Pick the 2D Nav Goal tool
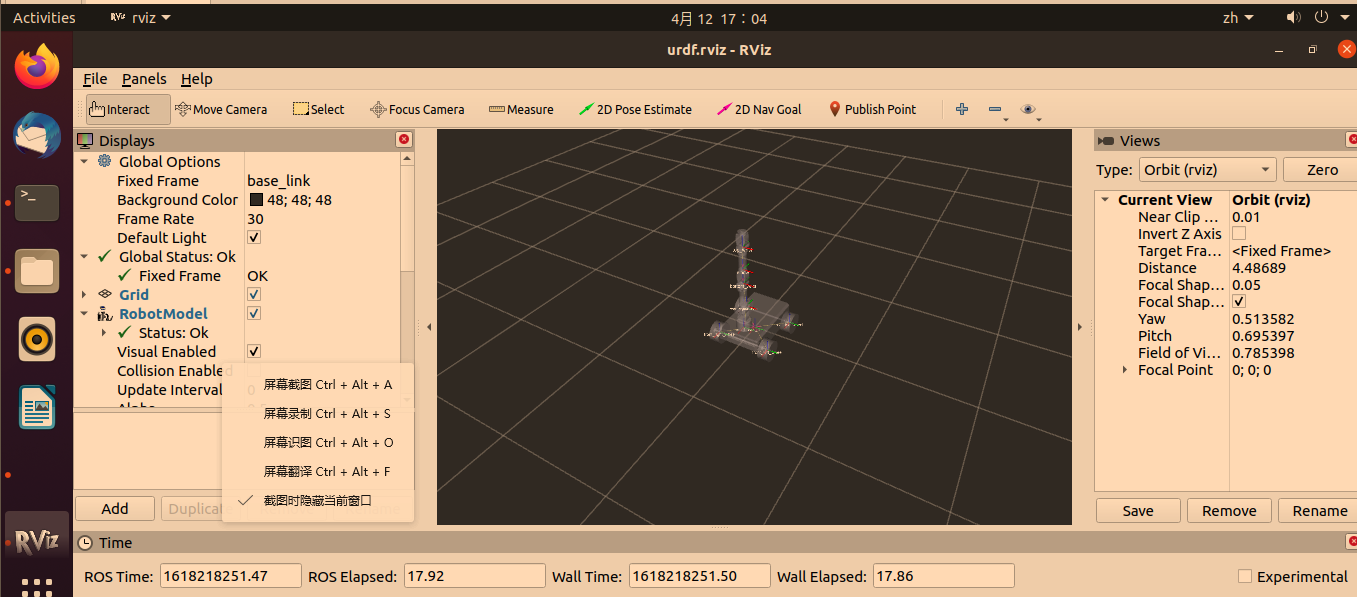This screenshot has height=597, width=1357. tap(759, 110)
